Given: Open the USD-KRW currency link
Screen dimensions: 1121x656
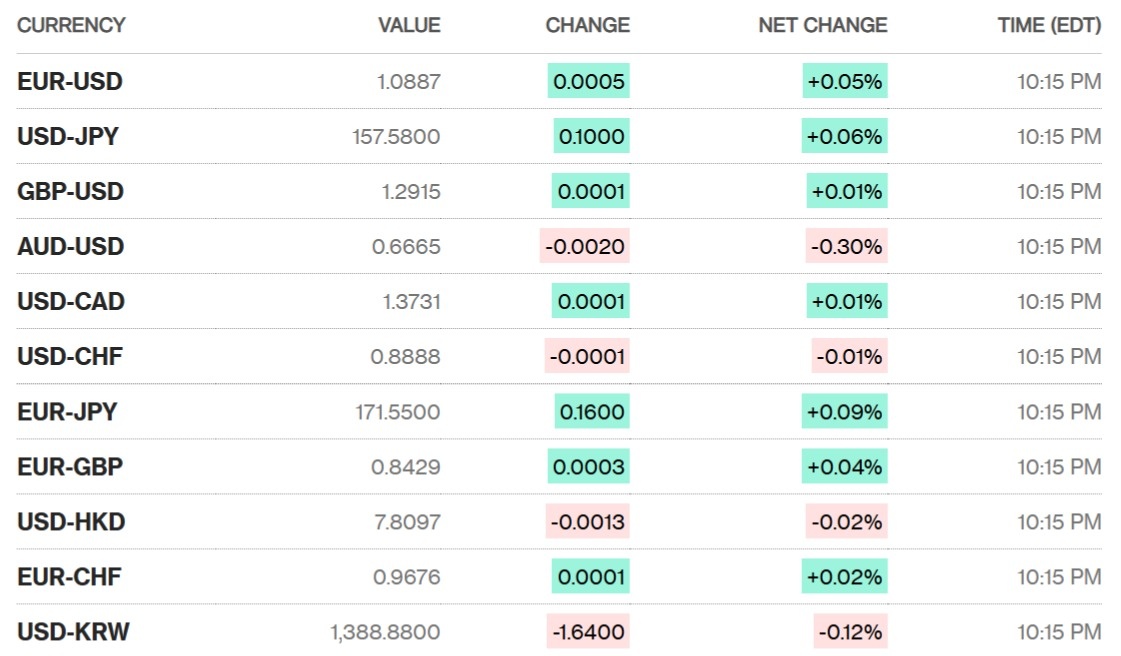Looking at the screenshot, I should tap(73, 632).
